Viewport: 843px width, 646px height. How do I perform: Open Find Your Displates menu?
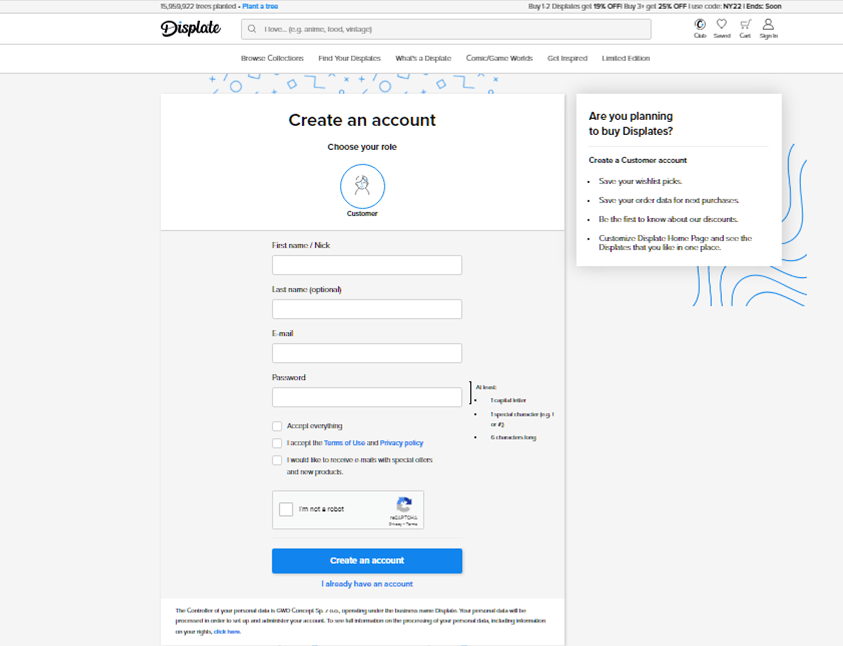pyautogui.click(x=349, y=58)
